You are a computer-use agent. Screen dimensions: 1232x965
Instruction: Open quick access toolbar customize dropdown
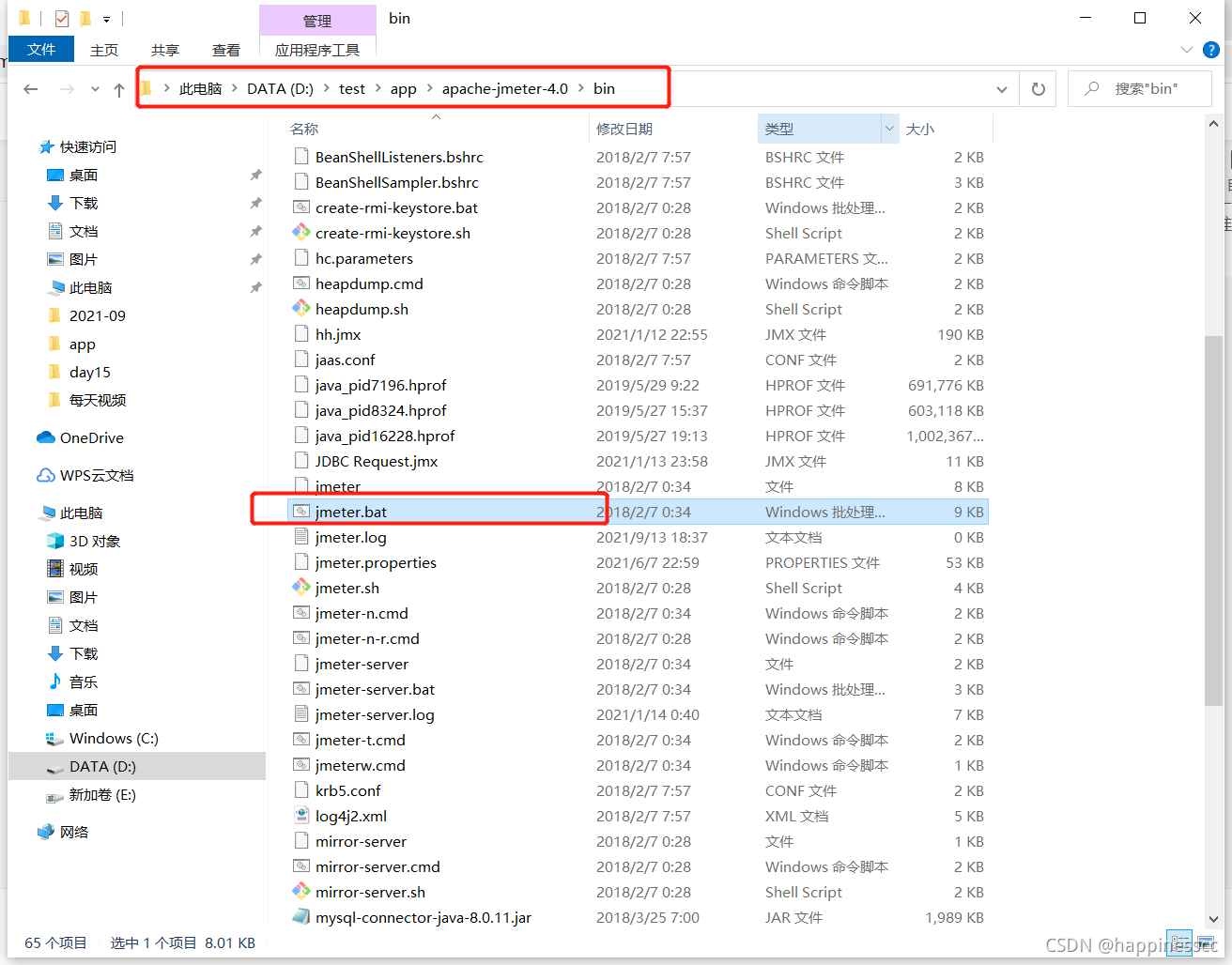[107, 19]
